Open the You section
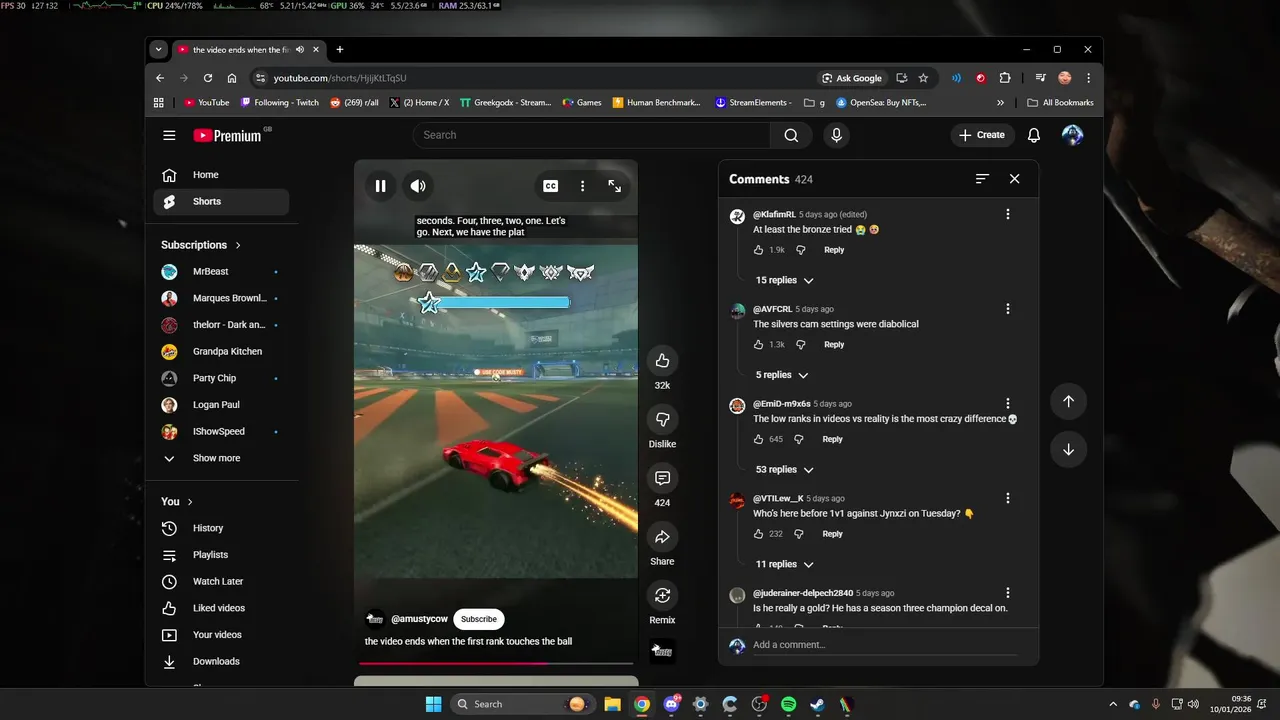The image size is (1280, 720). point(177,502)
